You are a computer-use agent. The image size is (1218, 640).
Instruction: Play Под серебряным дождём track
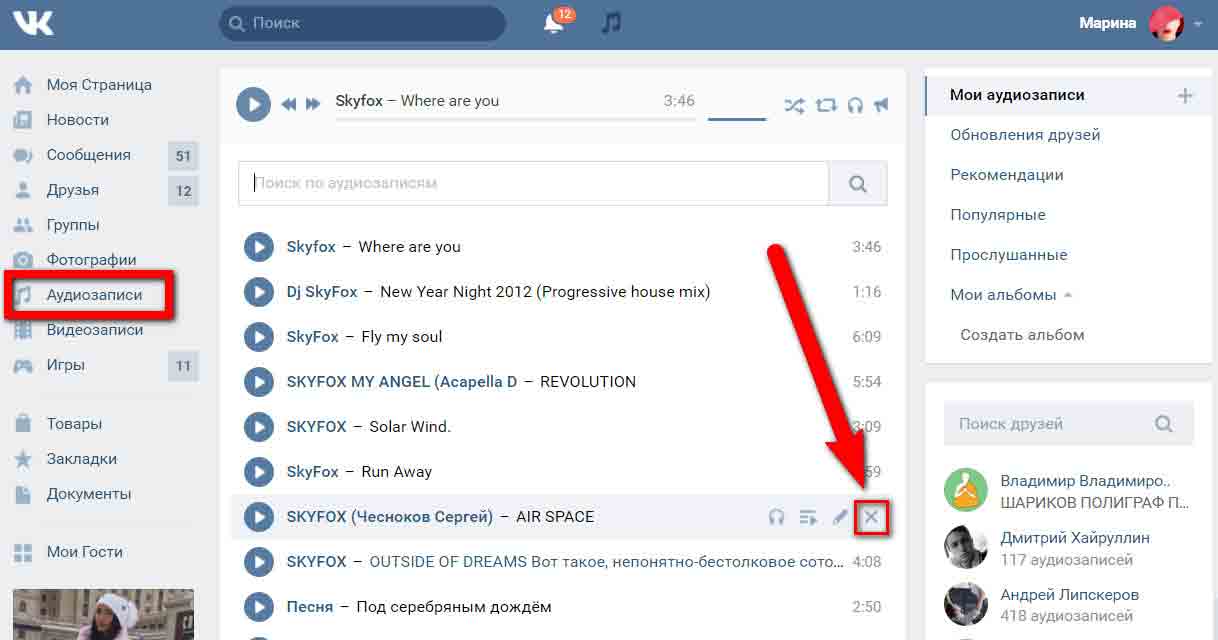click(x=259, y=607)
